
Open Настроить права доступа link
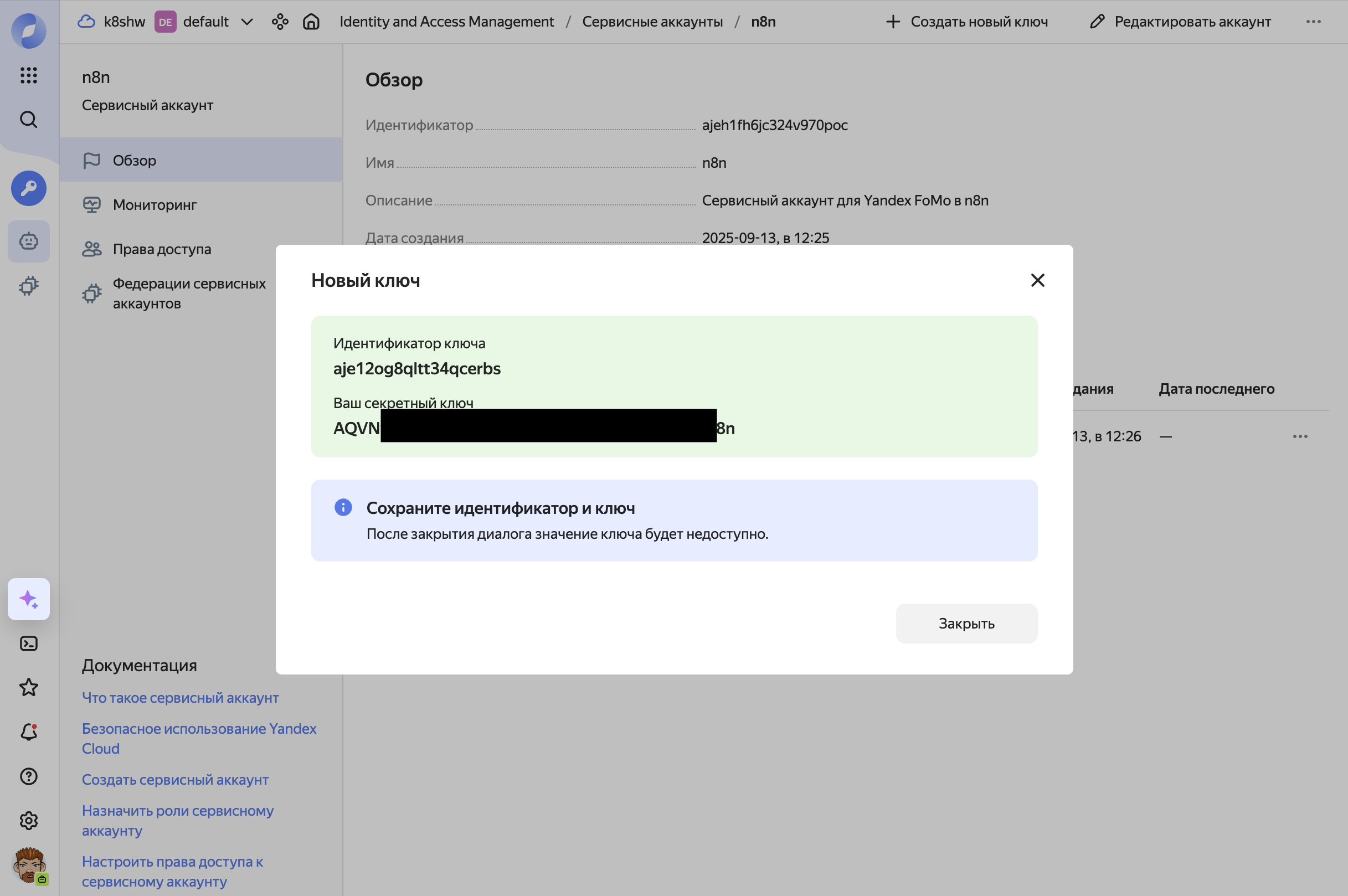click(x=172, y=871)
